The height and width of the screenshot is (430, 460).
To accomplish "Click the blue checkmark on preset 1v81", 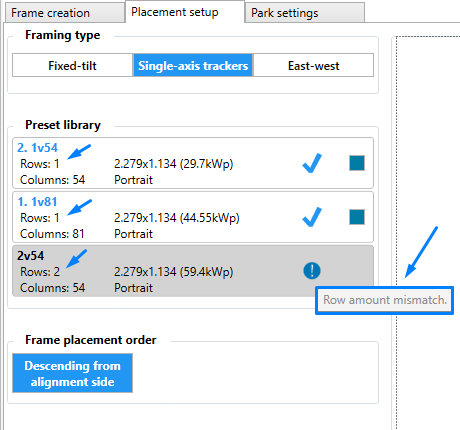I will (x=312, y=217).
